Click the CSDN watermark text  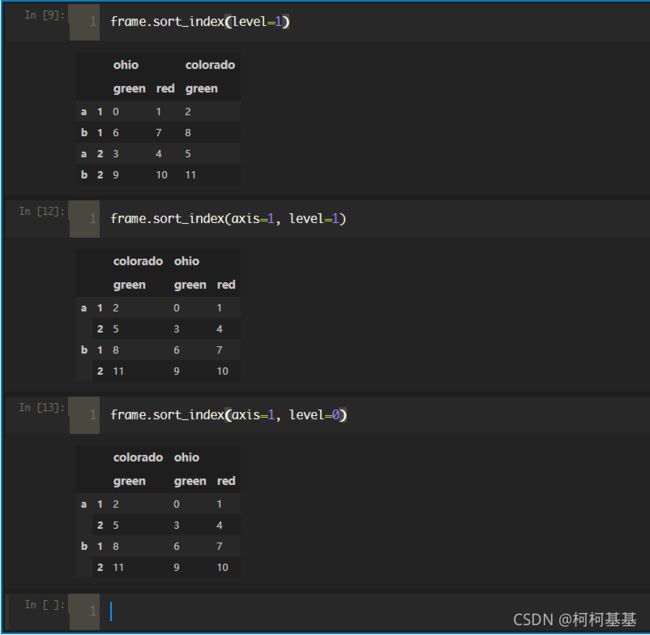(x=574, y=619)
